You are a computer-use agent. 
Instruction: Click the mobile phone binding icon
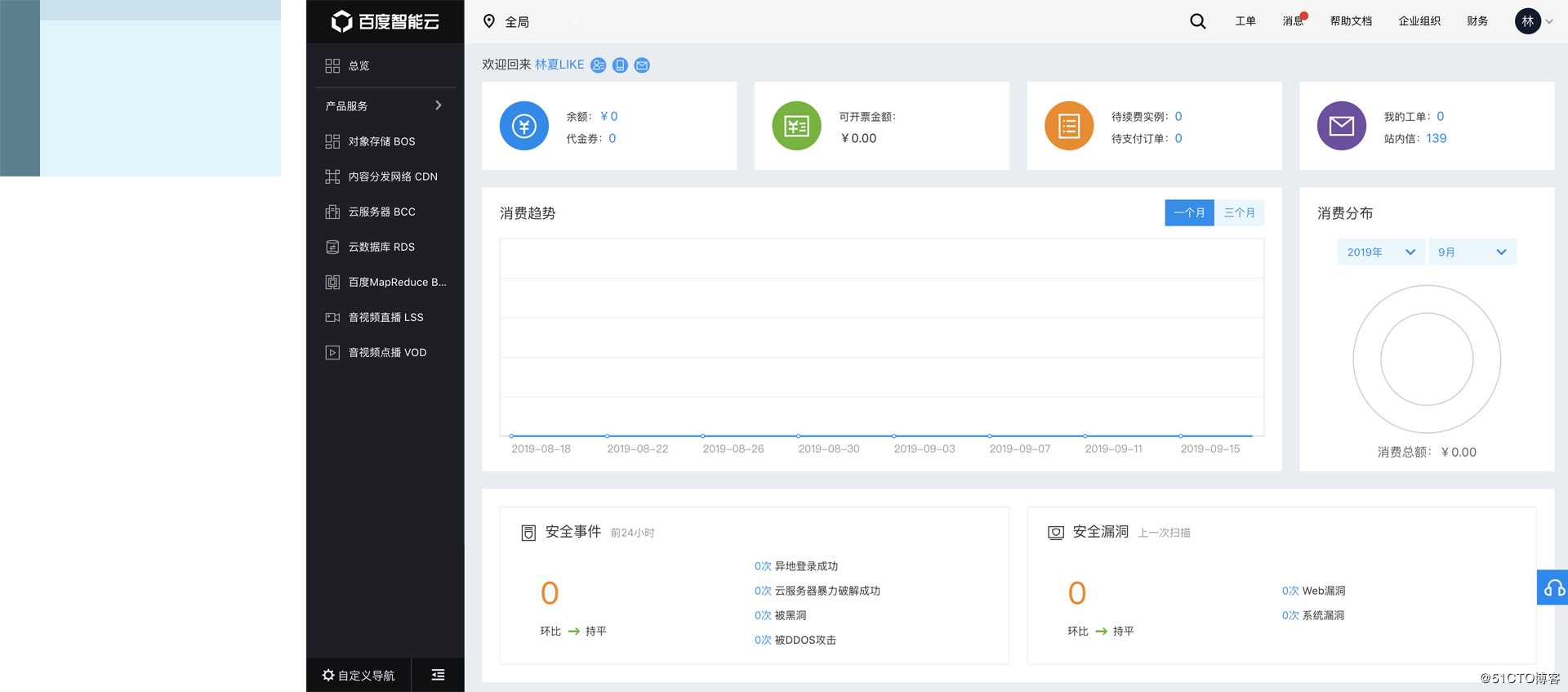(x=620, y=65)
